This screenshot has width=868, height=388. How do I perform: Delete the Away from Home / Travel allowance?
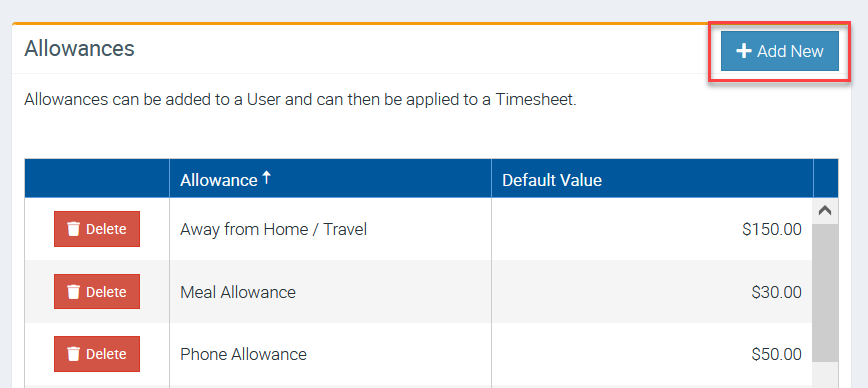point(97,229)
